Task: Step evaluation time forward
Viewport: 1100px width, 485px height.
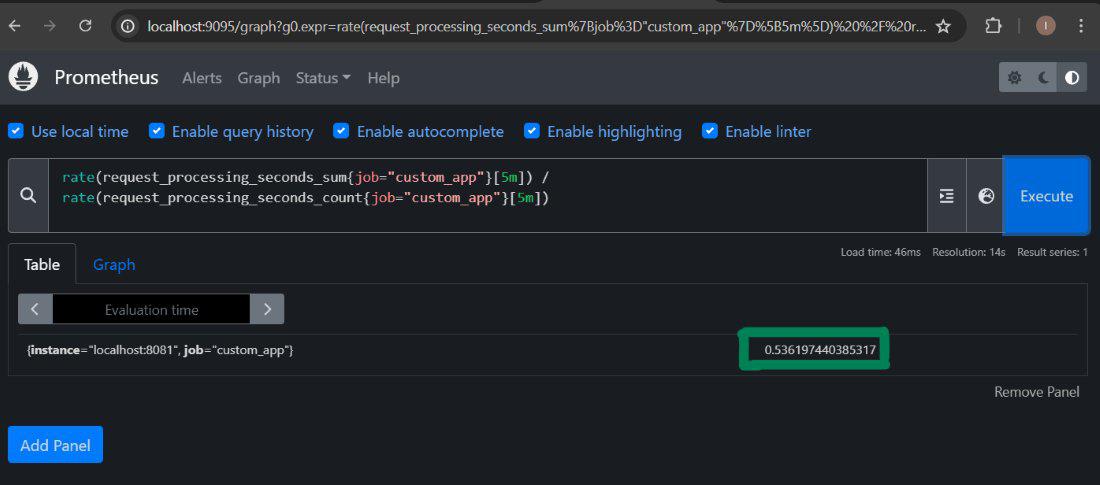Action: point(267,309)
